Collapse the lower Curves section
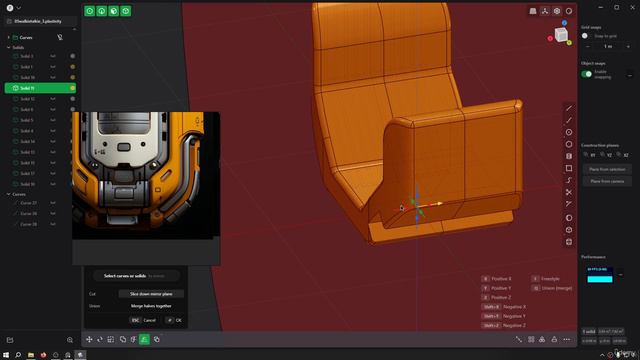The width and height of the screenshot is (640, 360). coord(9,194)
